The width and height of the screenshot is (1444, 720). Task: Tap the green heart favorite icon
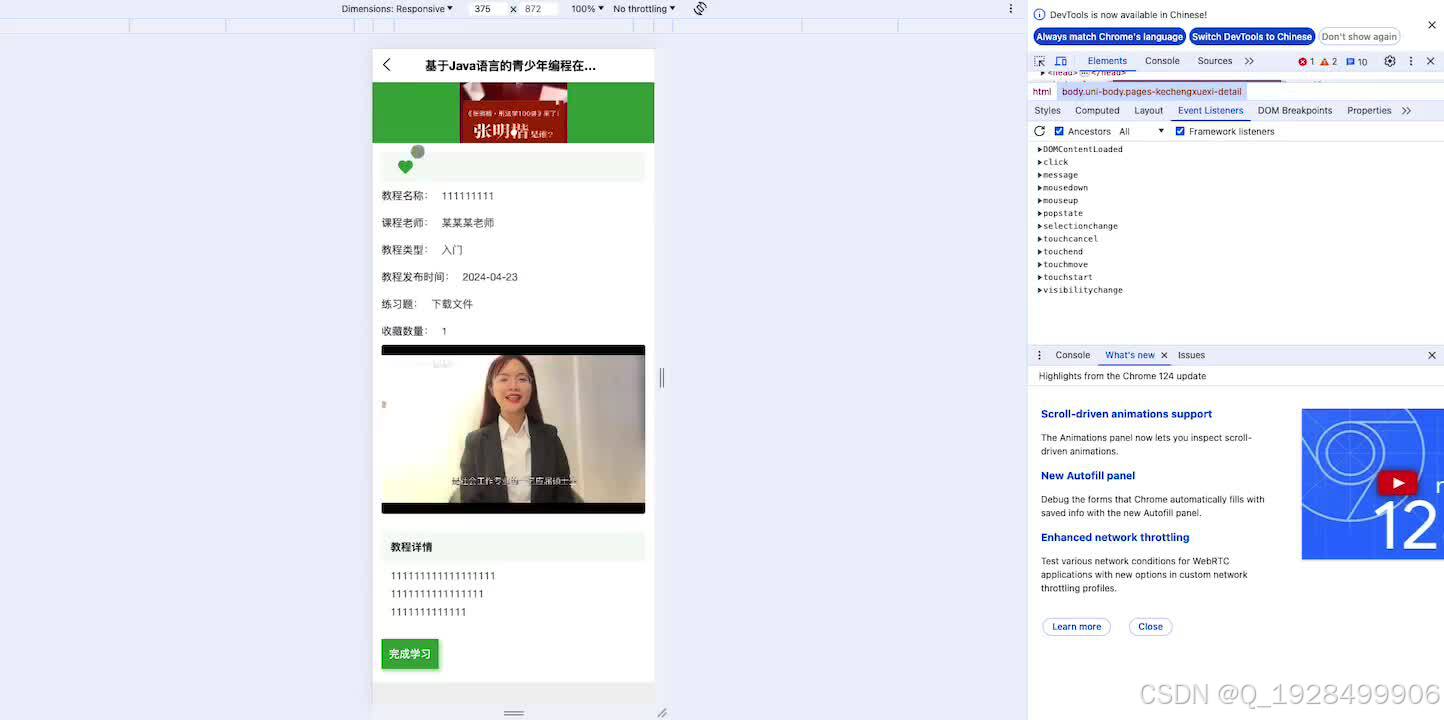(x=405, y=167)
